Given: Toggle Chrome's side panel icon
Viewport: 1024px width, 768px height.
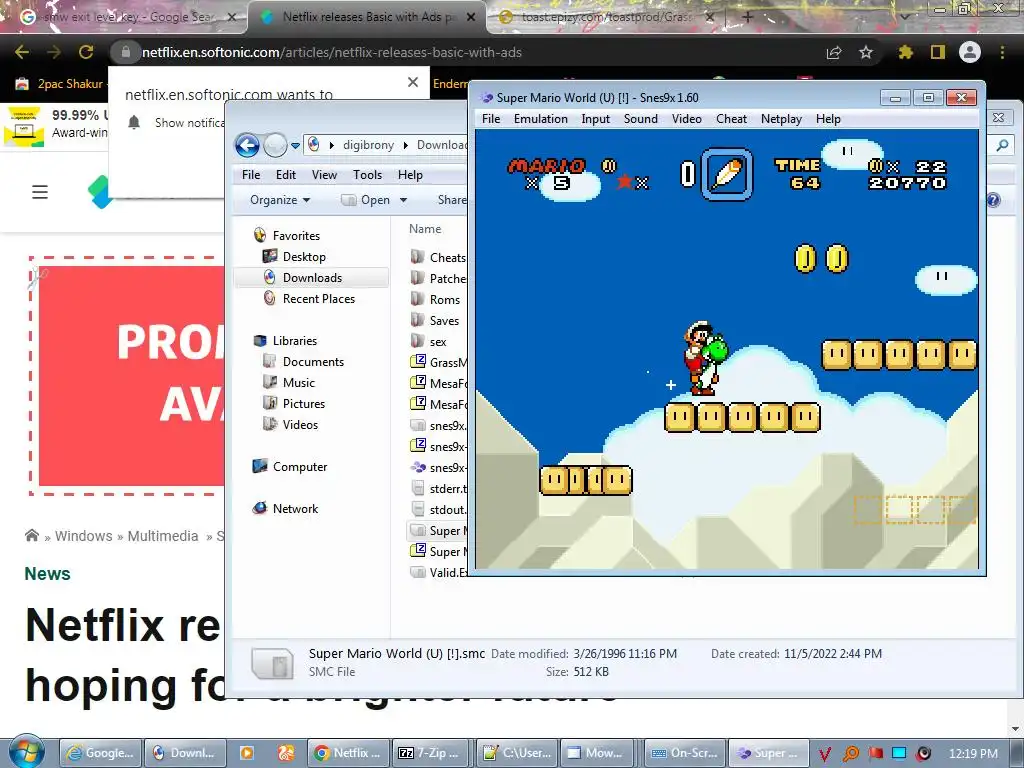Looking at the screenshot, I should point(937,52).
